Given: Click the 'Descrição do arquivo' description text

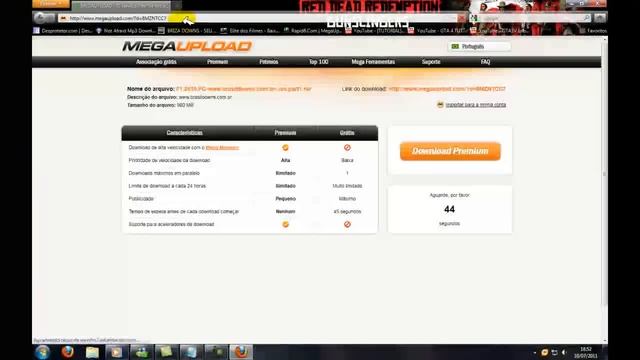Looking at the screenshot, I should point(180,97).
